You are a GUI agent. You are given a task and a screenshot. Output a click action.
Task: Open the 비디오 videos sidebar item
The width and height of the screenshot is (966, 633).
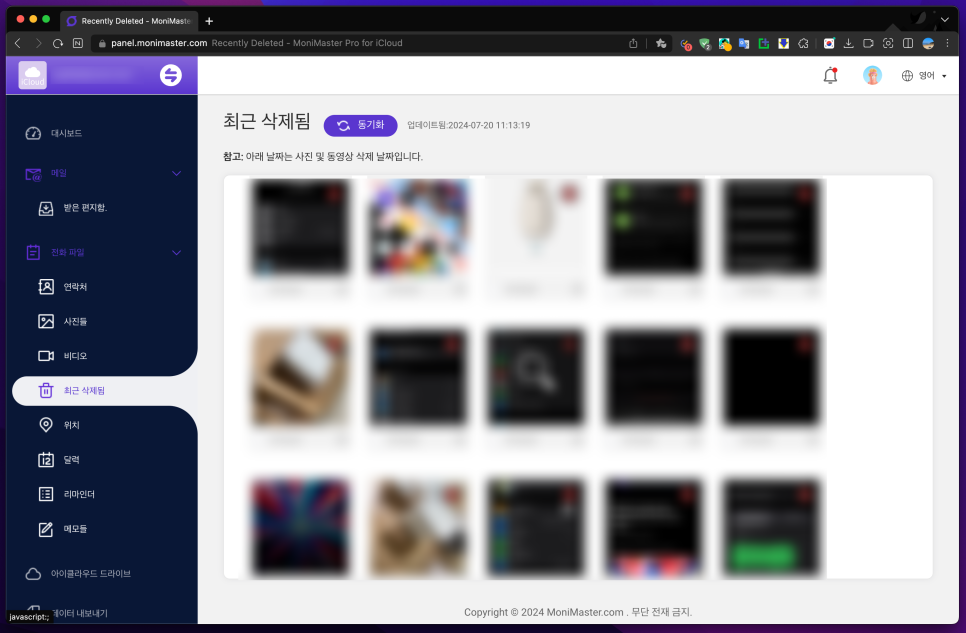click(x=63, y=356)
